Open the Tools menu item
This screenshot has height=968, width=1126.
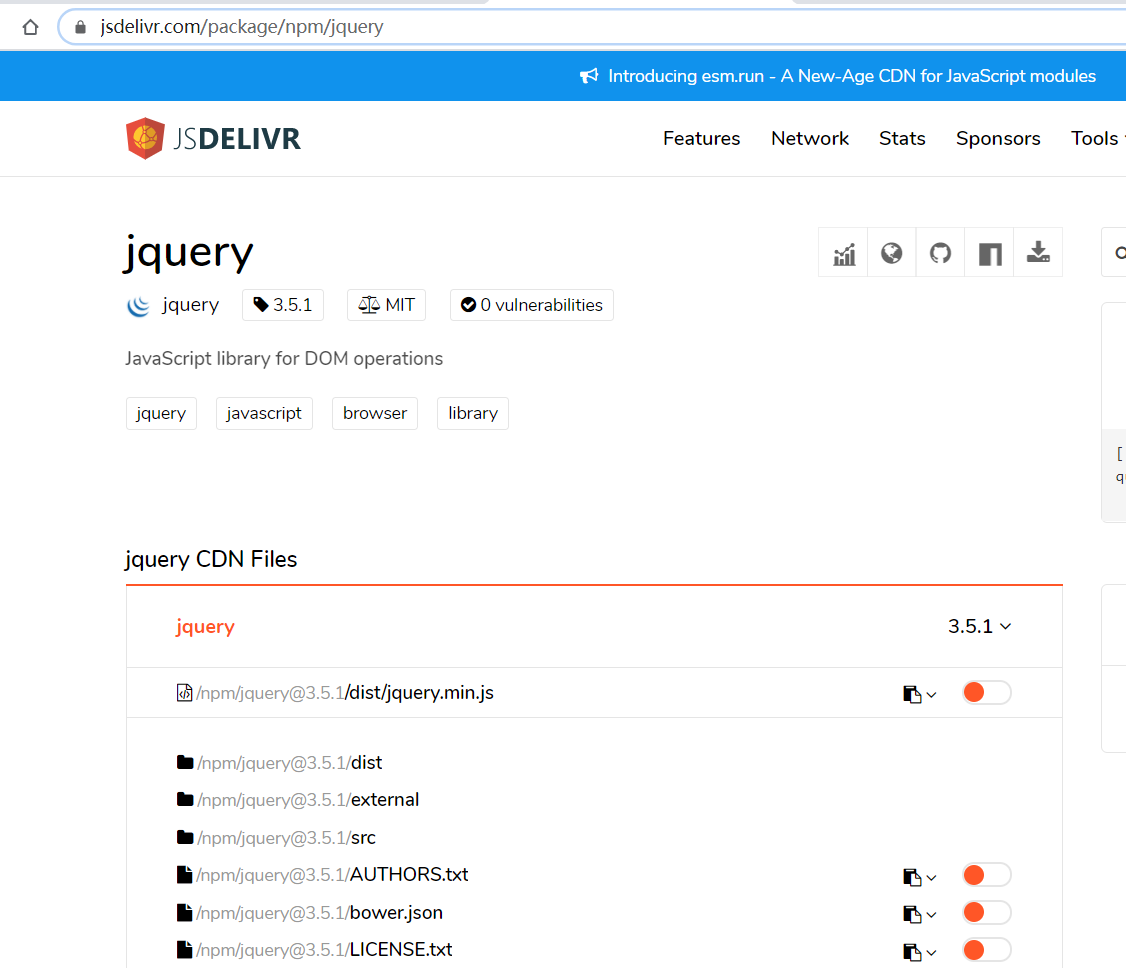1097,138
